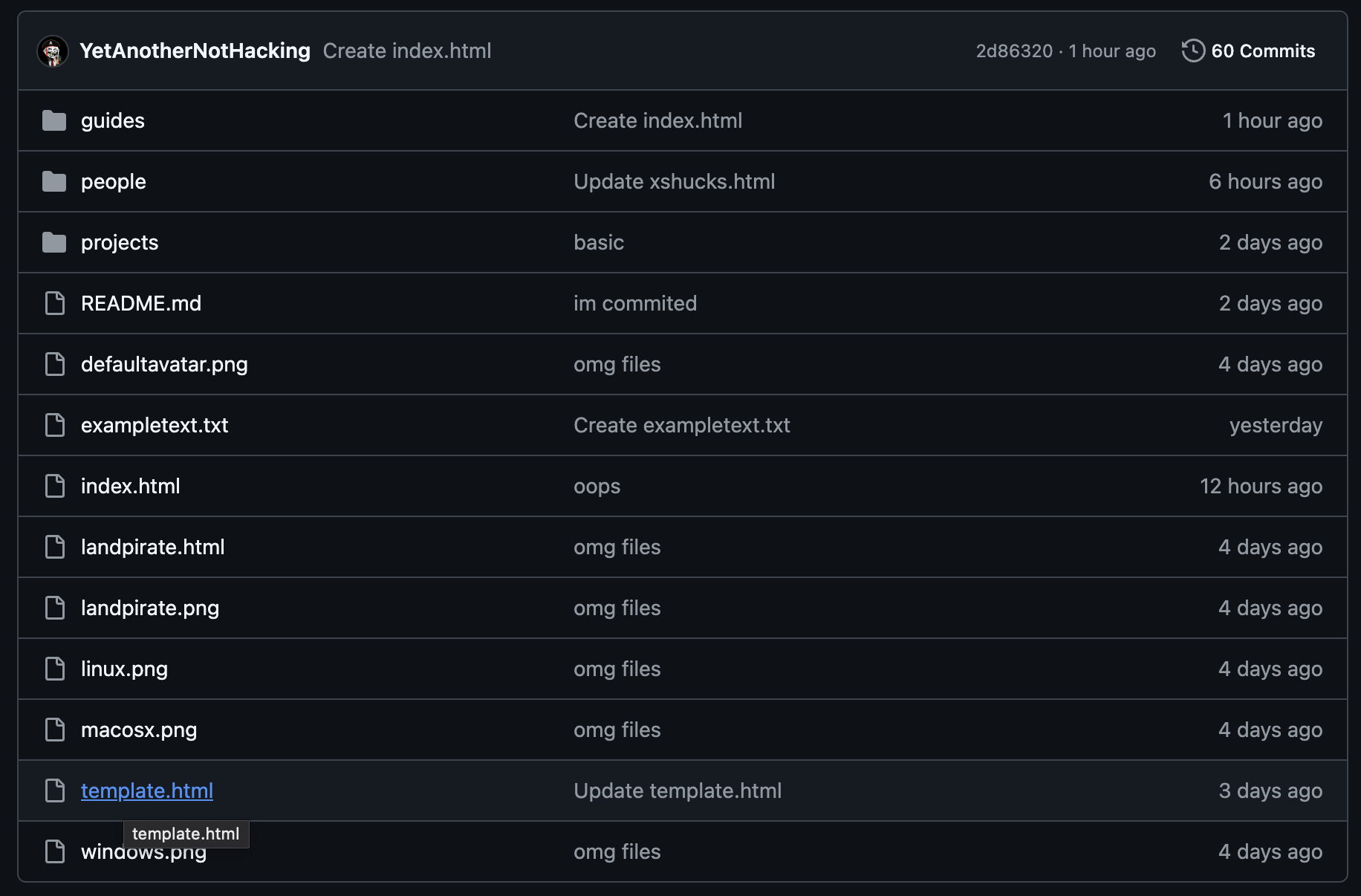Image resolution: width=1361 pixels, height=896 pixels.
Task: Open the guides folder
Action: (x=113, y=120)
